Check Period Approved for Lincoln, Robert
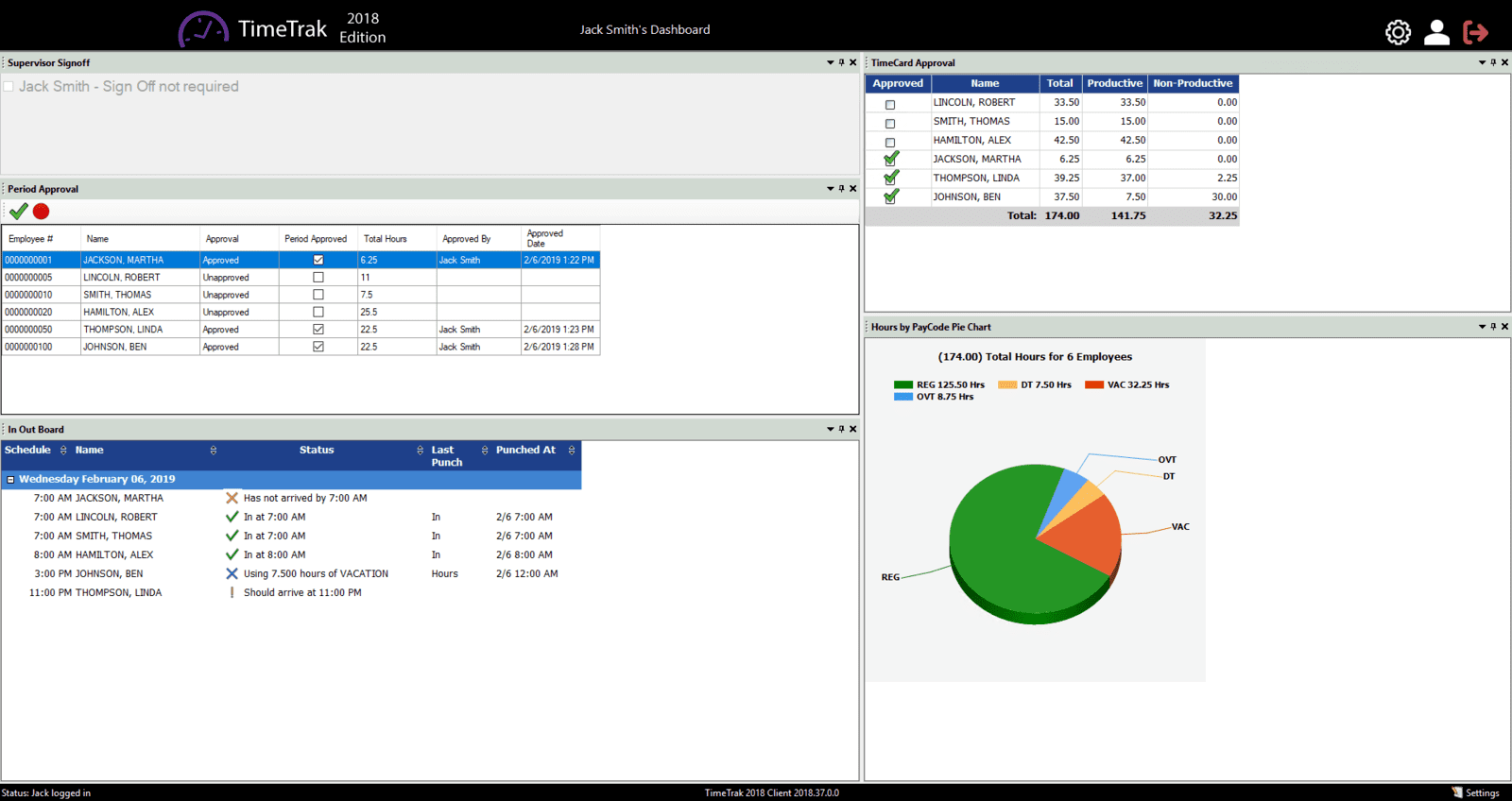 (x=318, y=278)
